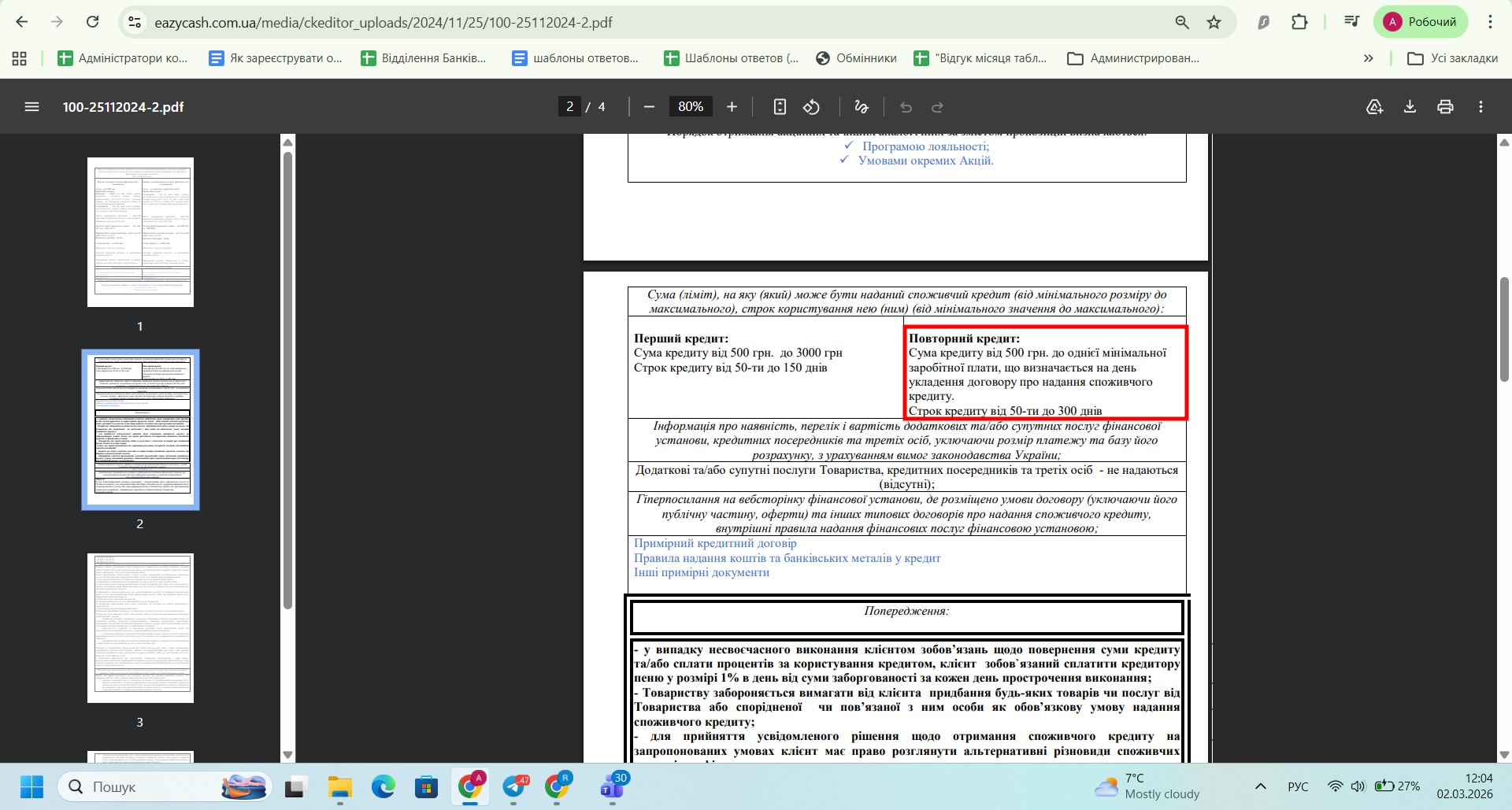Open Telegram from the taskbar
Image resolution: width=1512 pixels, height=810 pixels.
point(514,786)
